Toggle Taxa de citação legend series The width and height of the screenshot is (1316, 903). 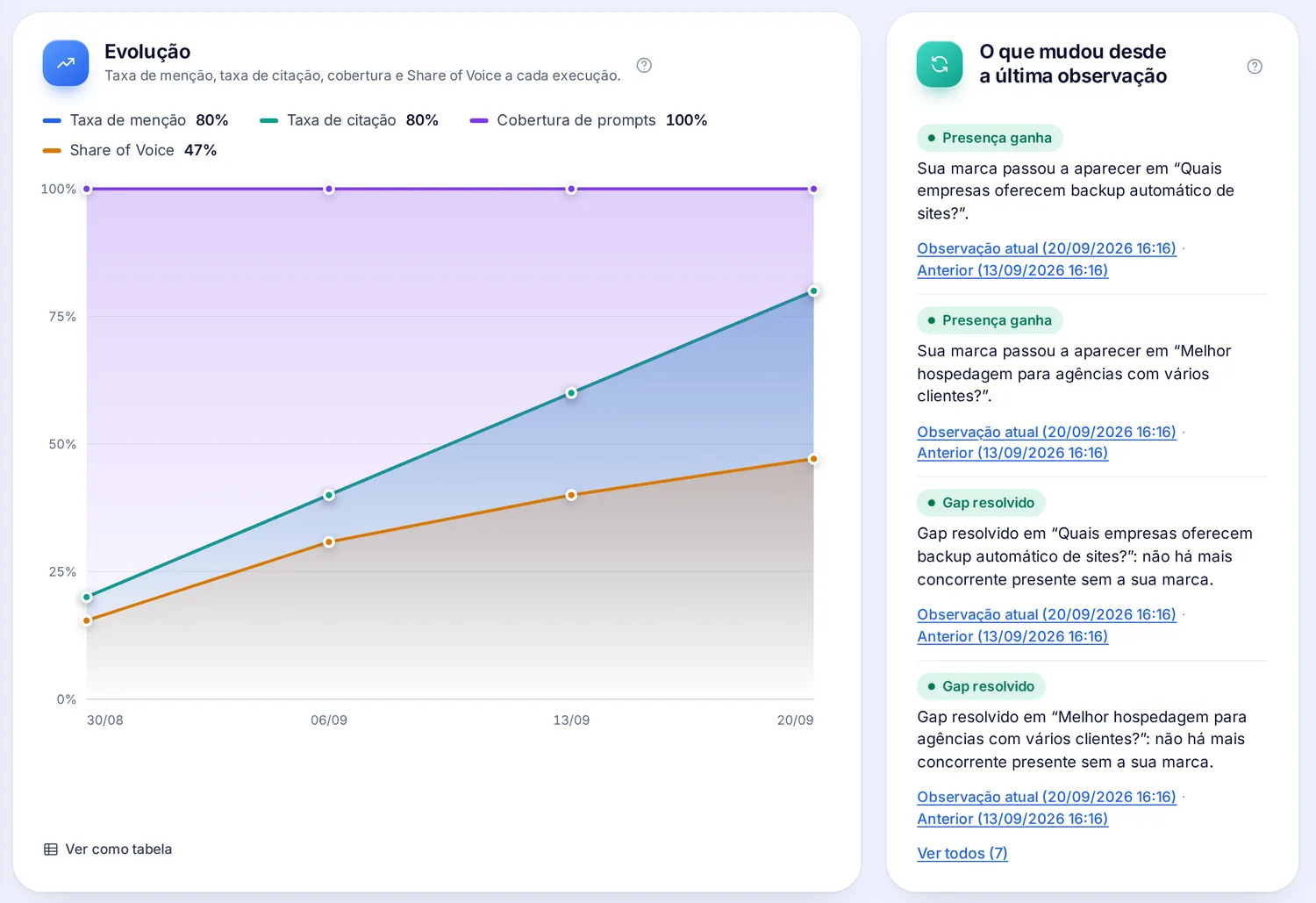click(x=349, y=120)
